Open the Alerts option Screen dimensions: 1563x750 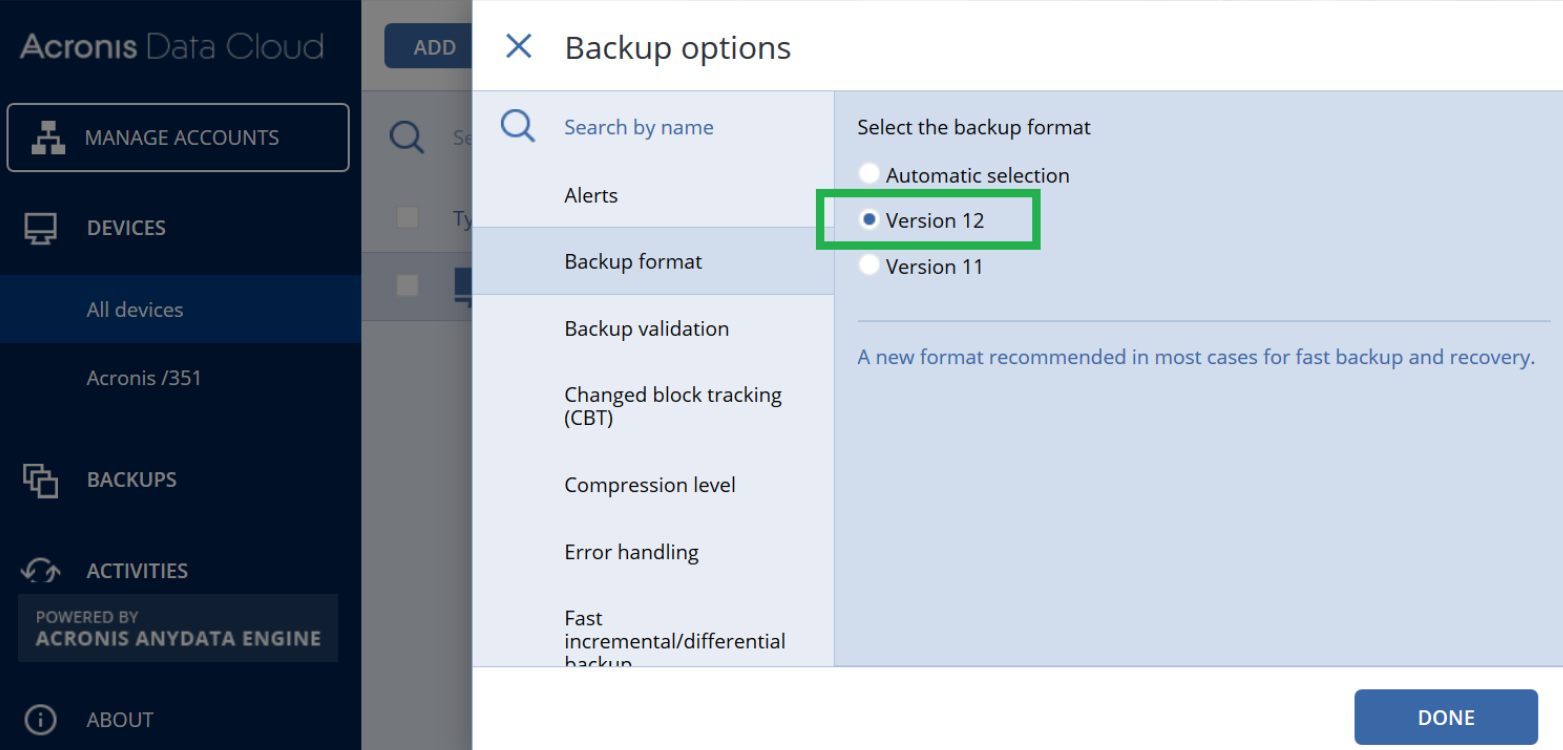pos(653,195)
